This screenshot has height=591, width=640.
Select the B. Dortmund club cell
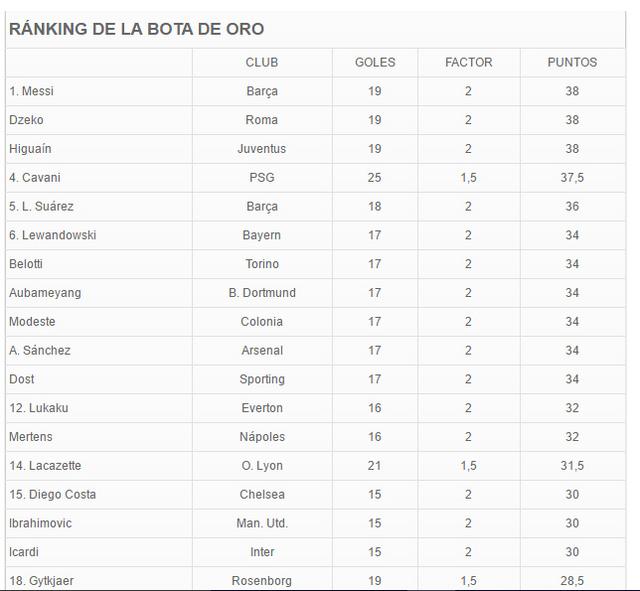click(x=262, y=293)
